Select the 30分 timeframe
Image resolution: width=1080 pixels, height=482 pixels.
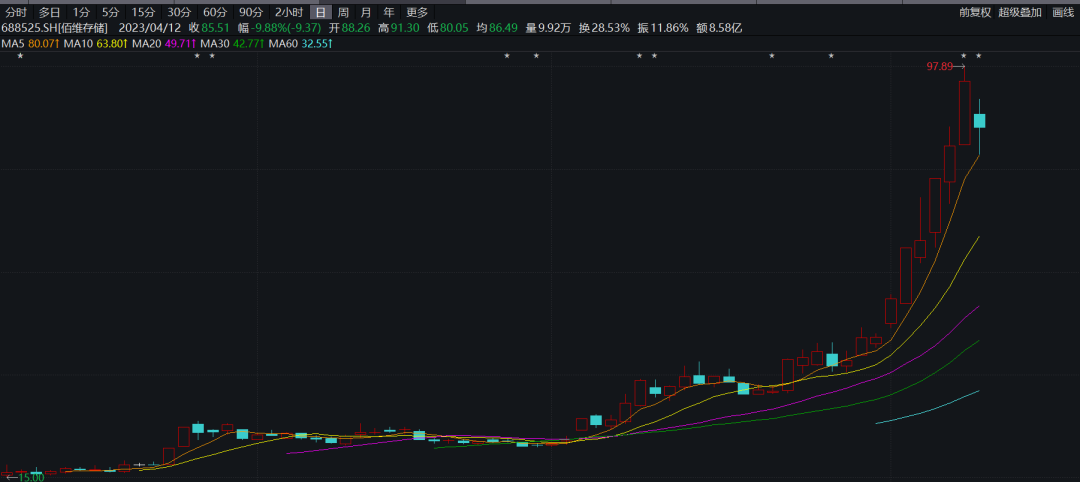click(x=179, y=12)
